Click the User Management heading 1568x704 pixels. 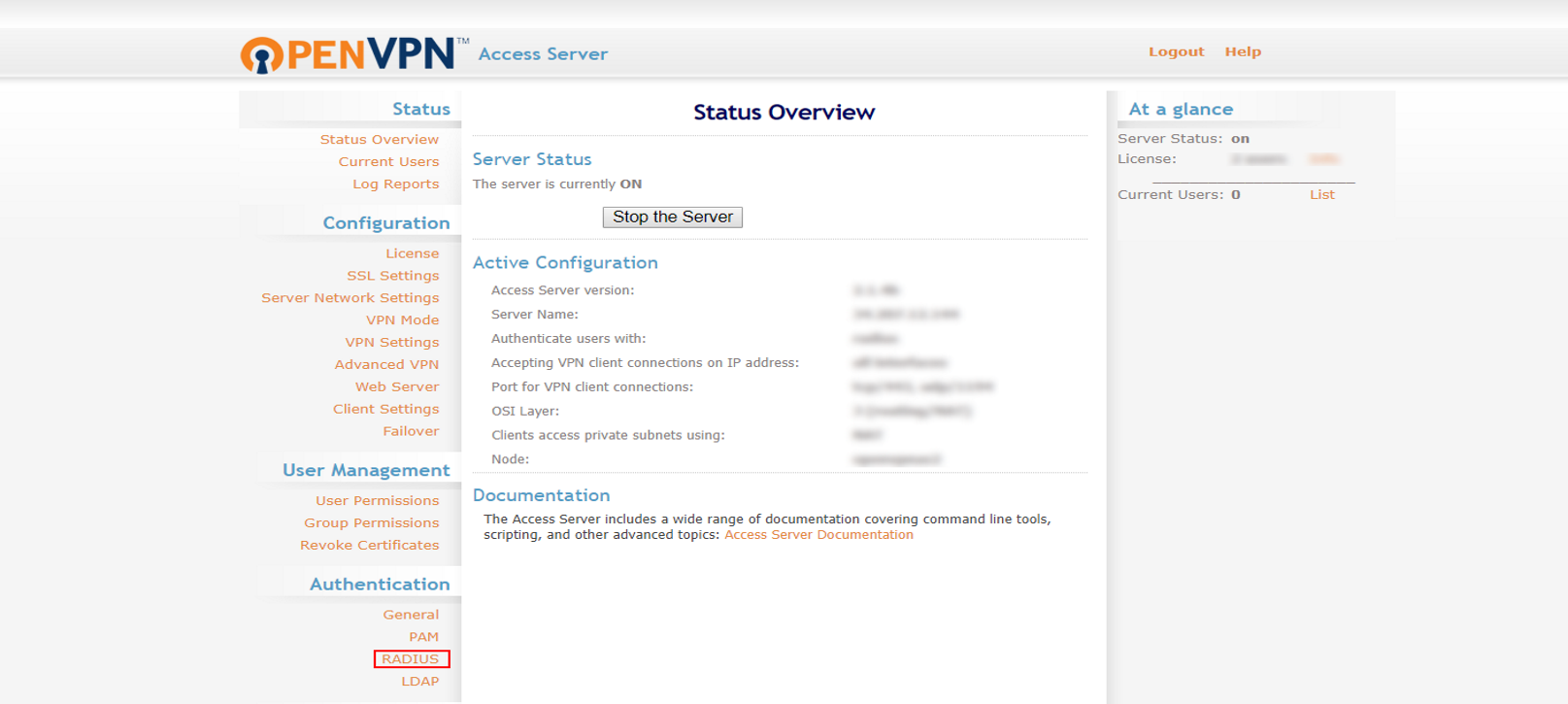click(366, 471)
